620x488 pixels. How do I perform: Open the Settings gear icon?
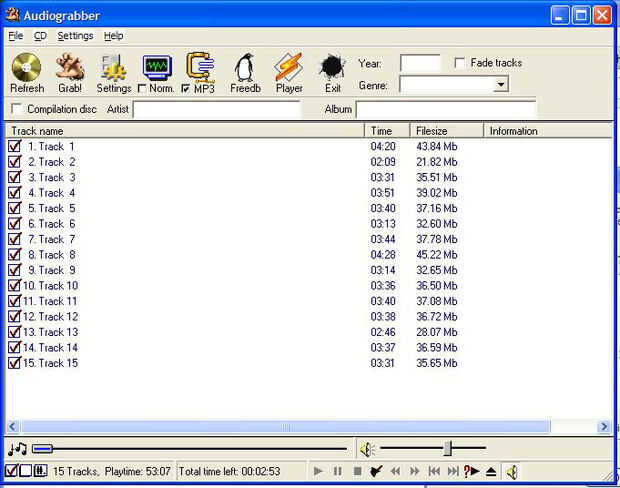point(113,67)
